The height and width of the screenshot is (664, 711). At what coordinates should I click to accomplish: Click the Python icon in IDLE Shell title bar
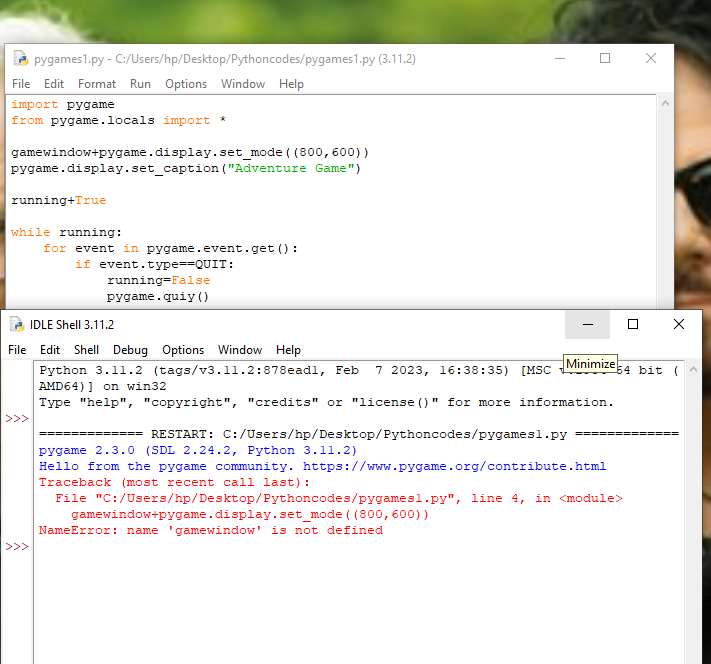[x=17, y=325]
